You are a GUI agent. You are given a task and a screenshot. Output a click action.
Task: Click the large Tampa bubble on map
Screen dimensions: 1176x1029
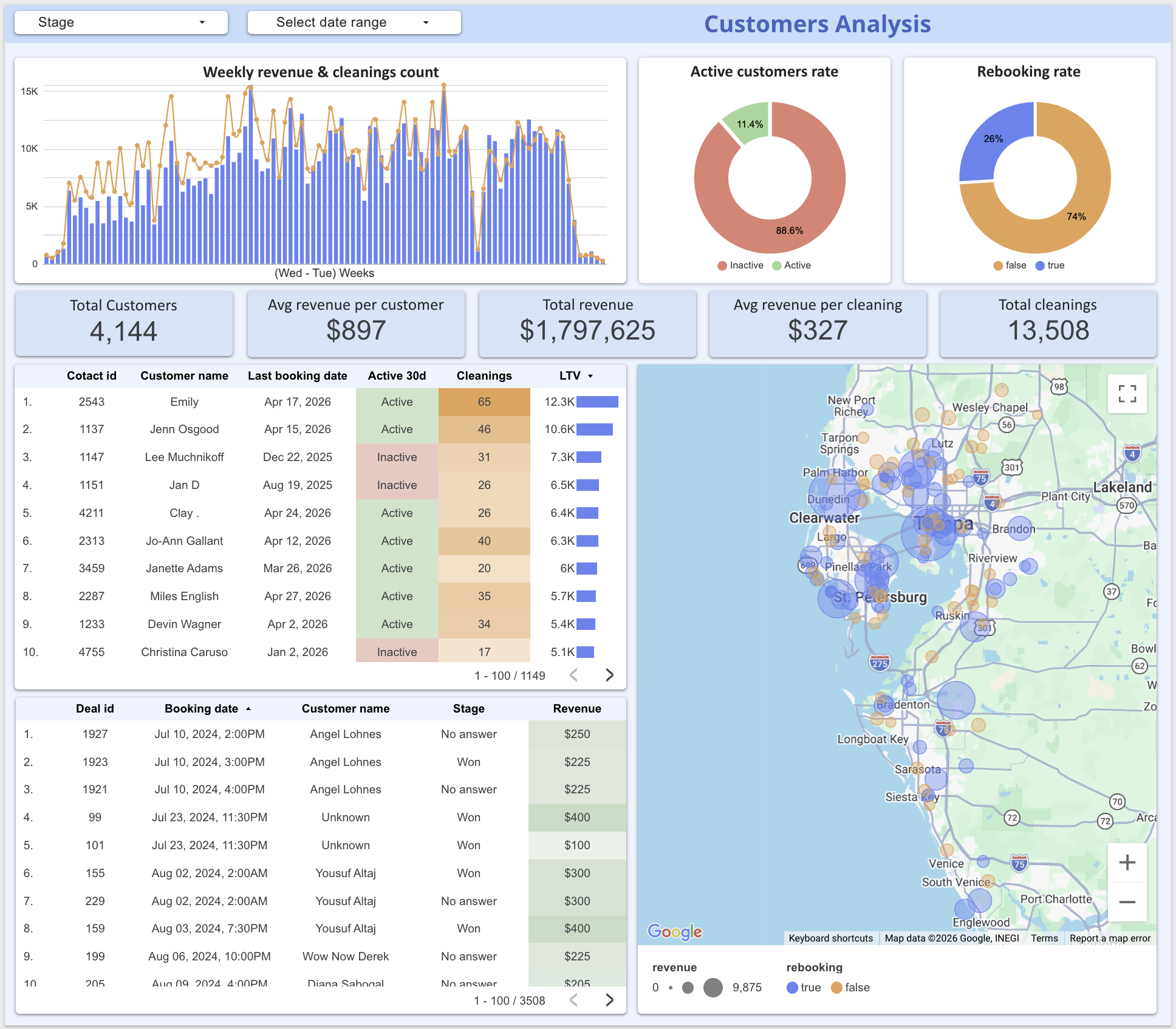point(928,535)
